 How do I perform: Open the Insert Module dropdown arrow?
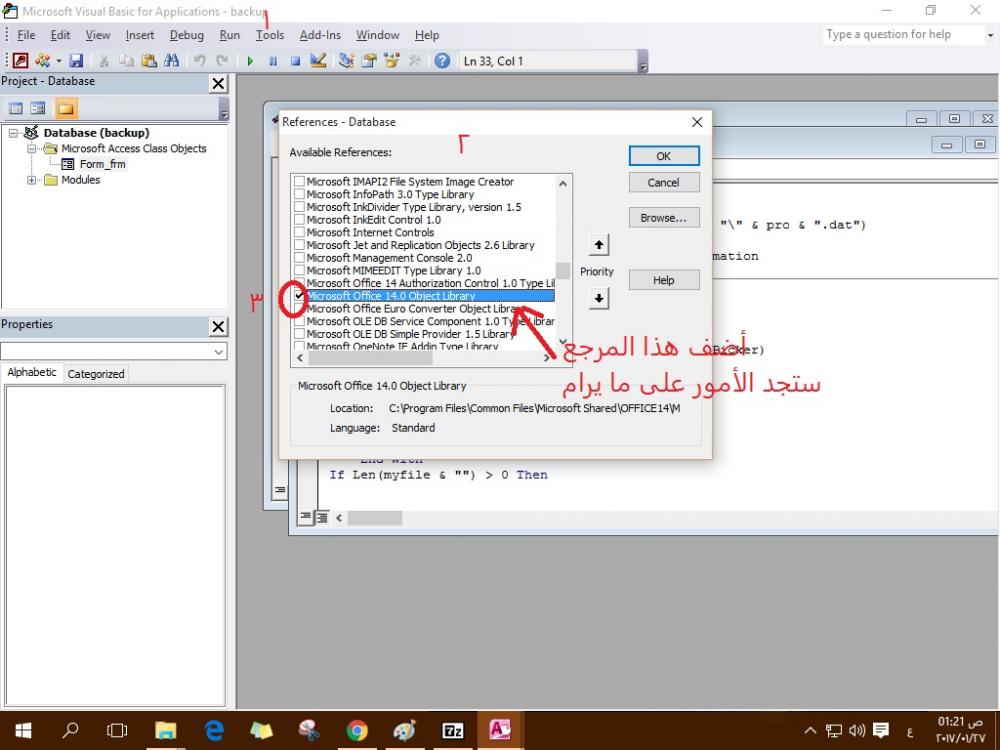pos(59,61)
